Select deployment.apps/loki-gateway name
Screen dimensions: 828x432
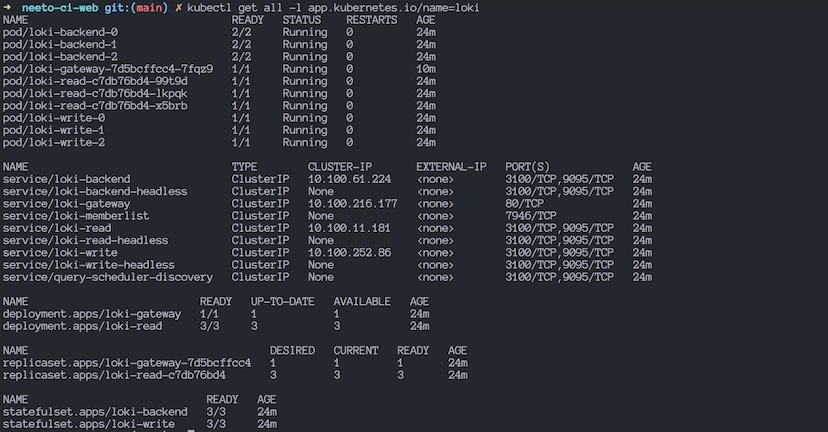click(92, 314)
